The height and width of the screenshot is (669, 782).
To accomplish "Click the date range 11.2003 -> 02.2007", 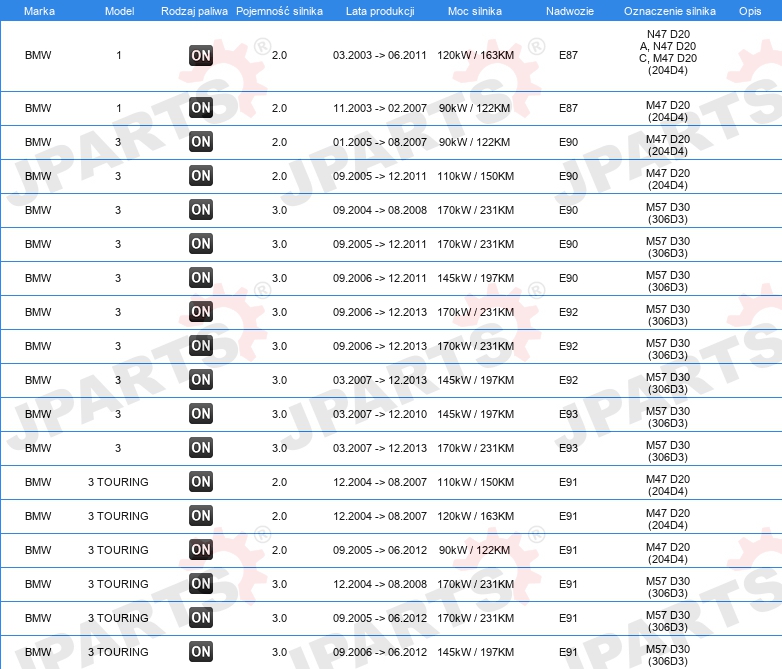I will pyautogui.click(x=380, y=108).
